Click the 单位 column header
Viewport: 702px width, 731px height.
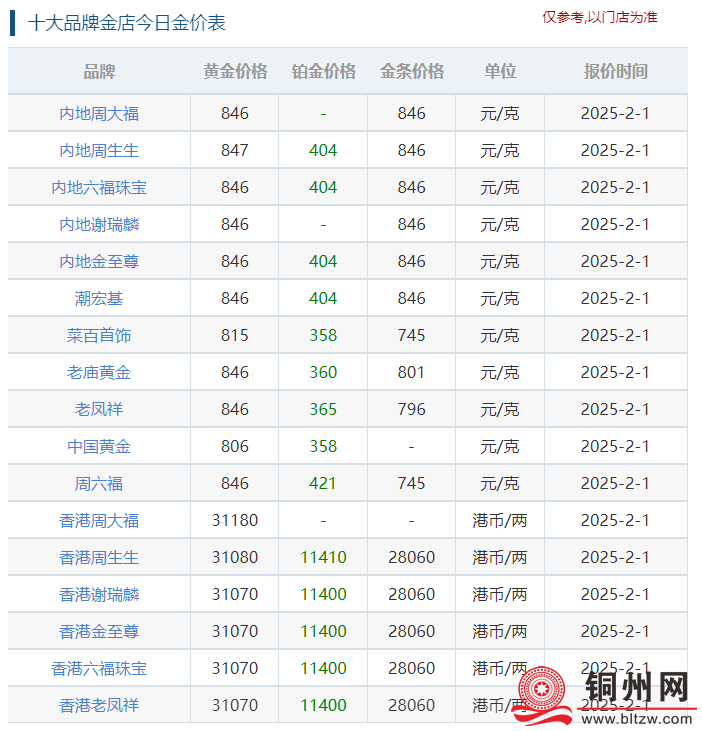(500, 71)
